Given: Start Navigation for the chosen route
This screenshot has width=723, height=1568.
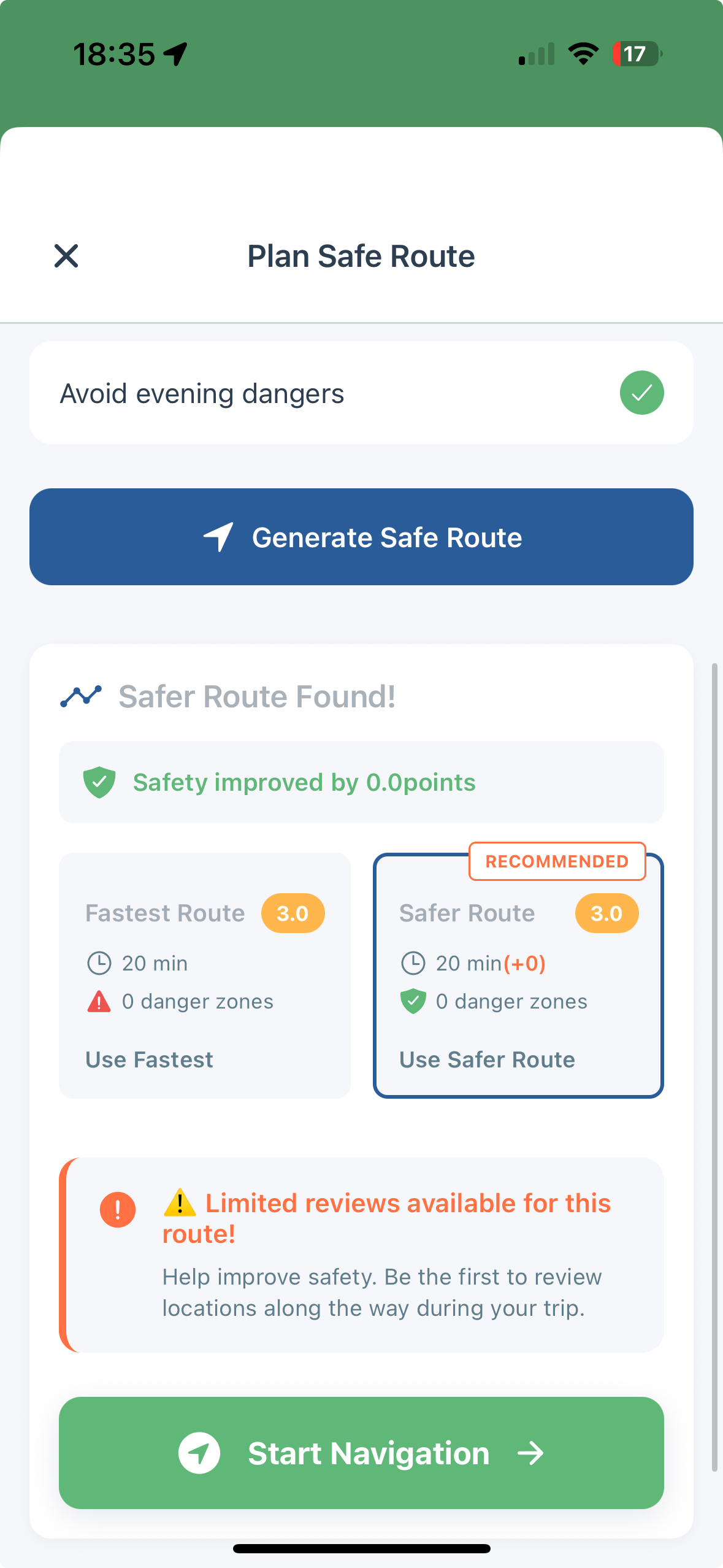Looking at the screenshot, I should point(361,1453).
